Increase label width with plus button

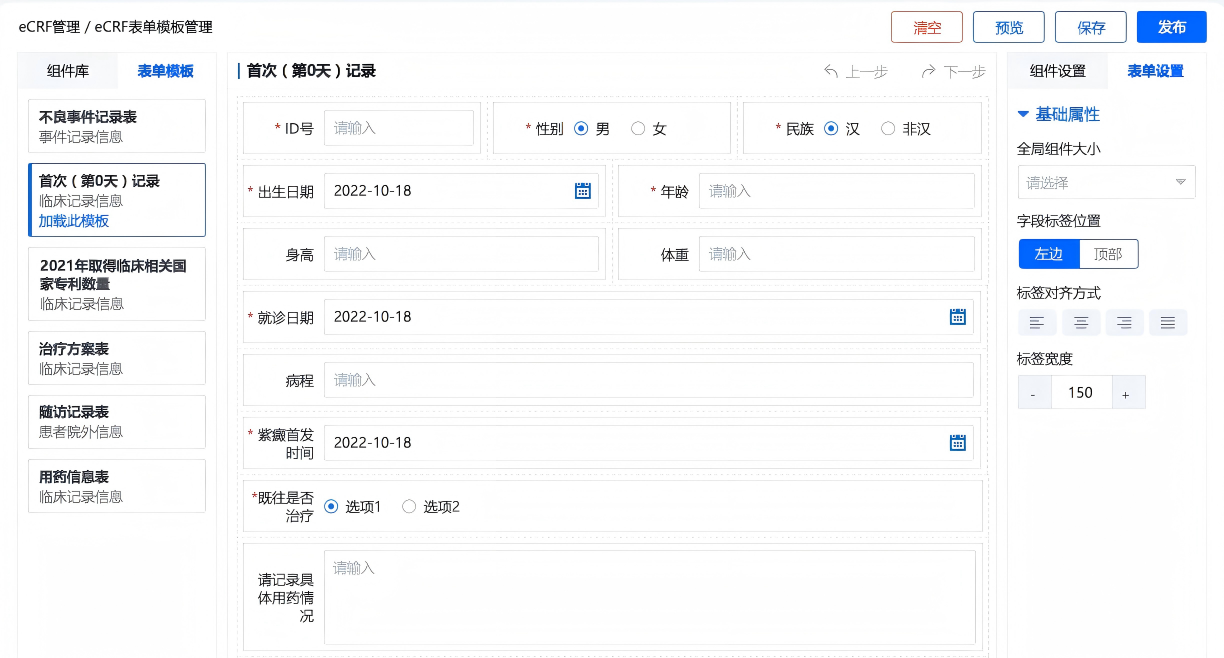[x=1126, y=394]
